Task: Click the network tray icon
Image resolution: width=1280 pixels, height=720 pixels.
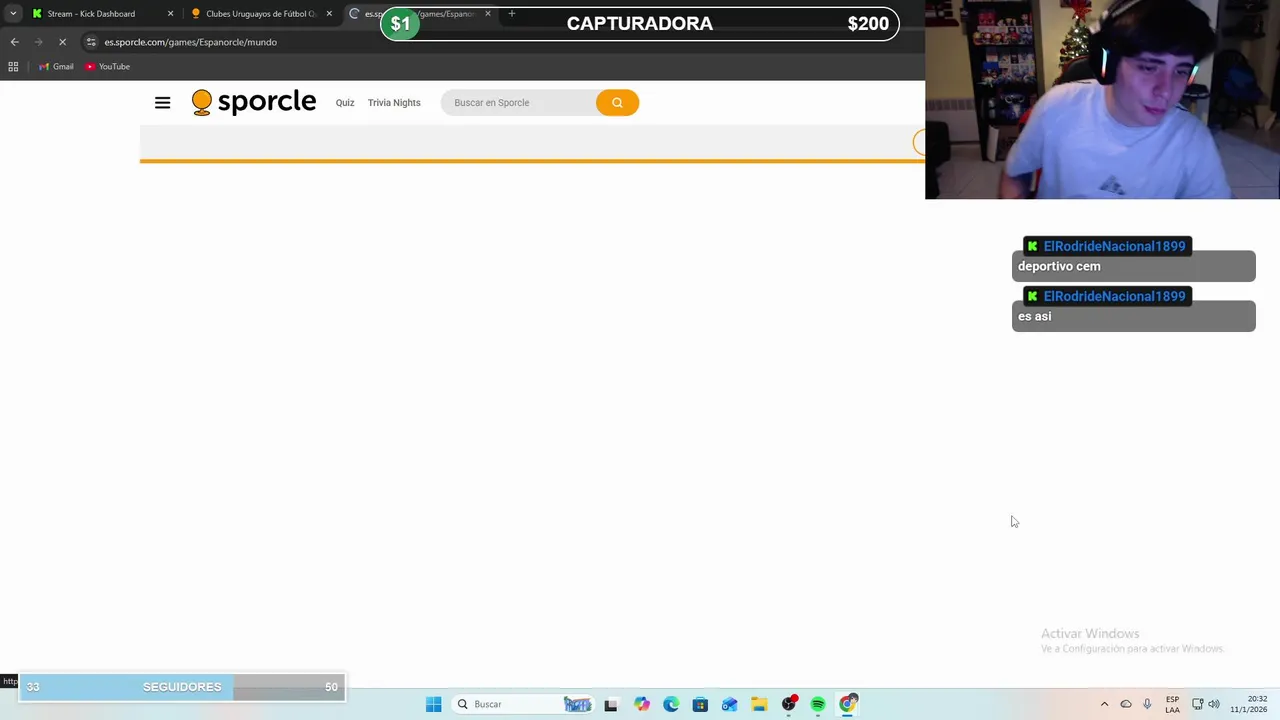Action: [x=1197, y=704]
